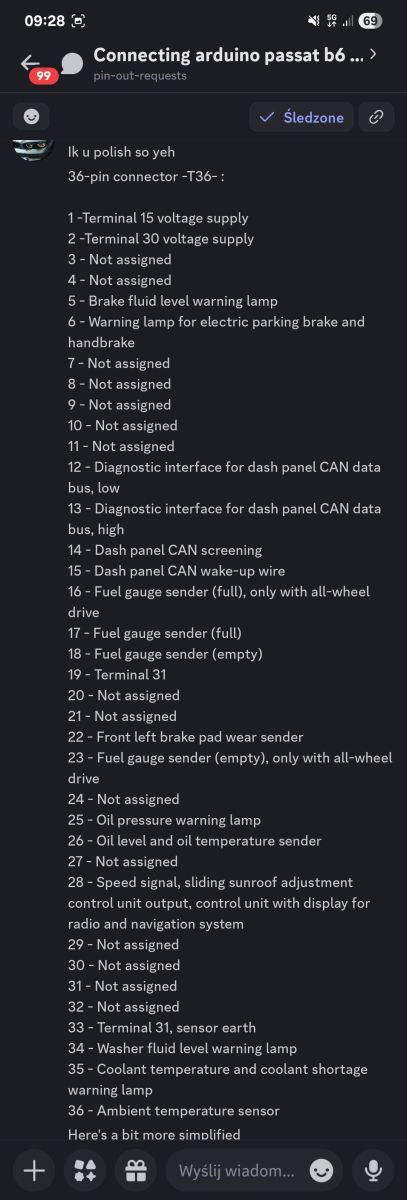Start voice message with microphone icon
The height and width of the screenshot is (1200, 407).
tap(373, 1170)
